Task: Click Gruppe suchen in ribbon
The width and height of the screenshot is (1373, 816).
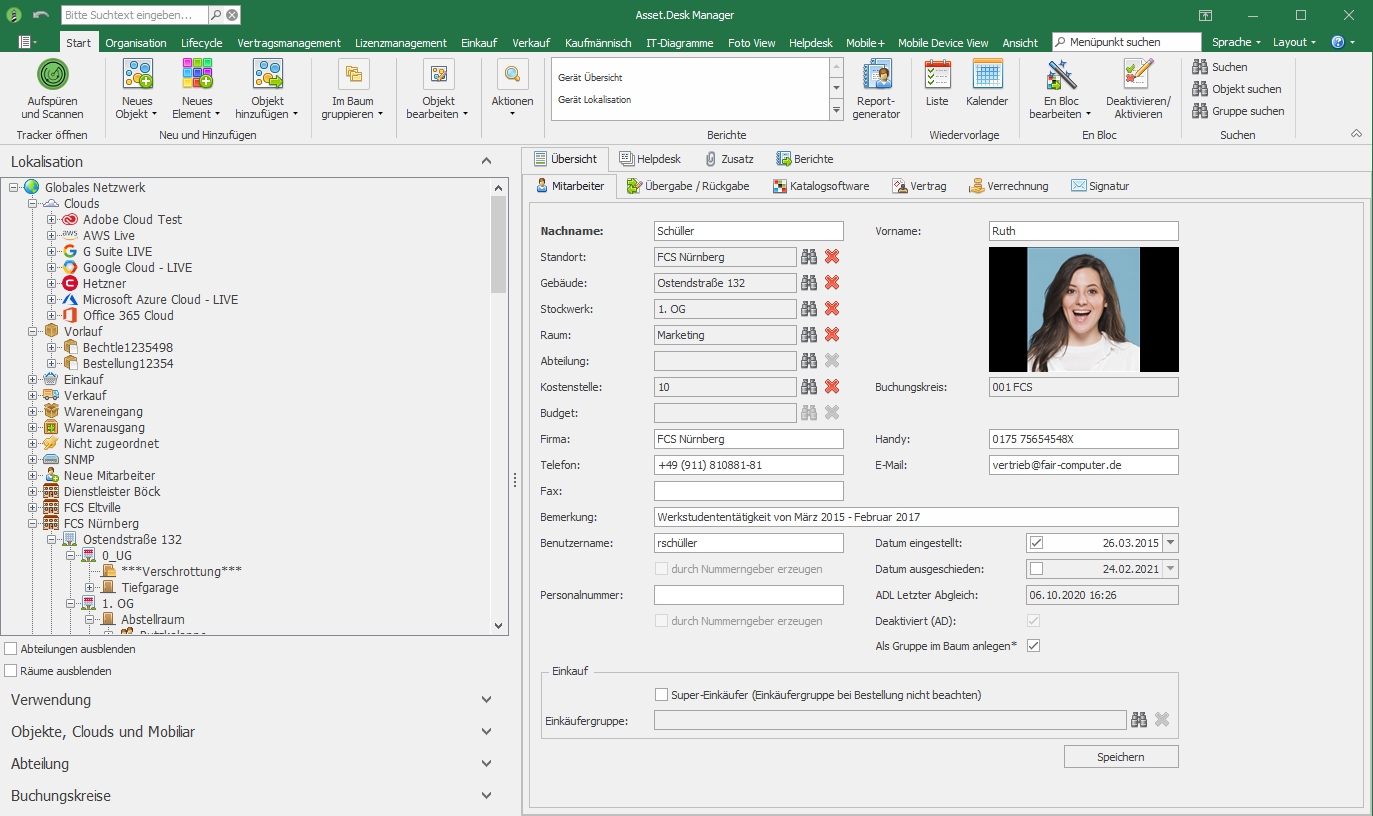Action: (1238, 111)
